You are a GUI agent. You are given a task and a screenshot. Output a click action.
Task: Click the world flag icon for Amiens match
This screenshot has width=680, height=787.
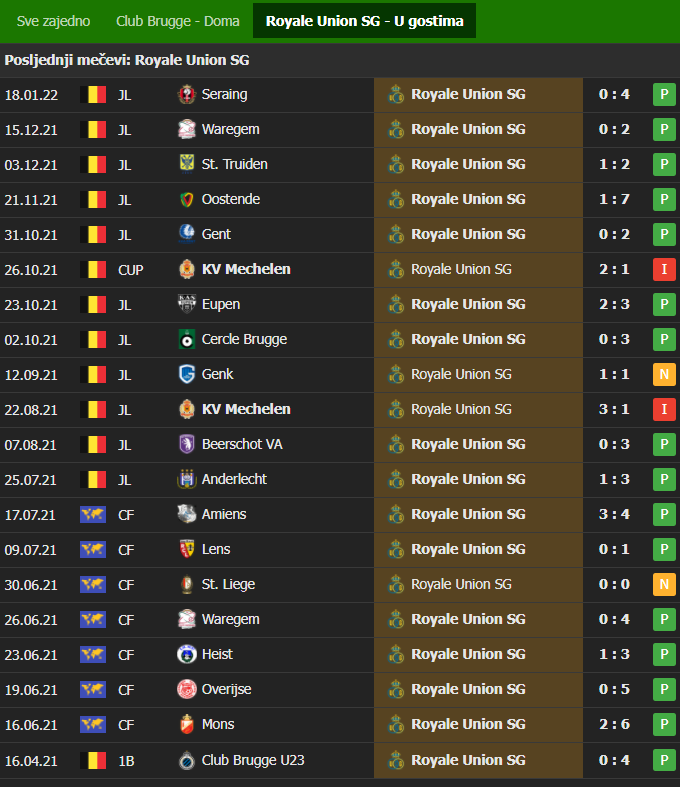[x=93, y=515]
